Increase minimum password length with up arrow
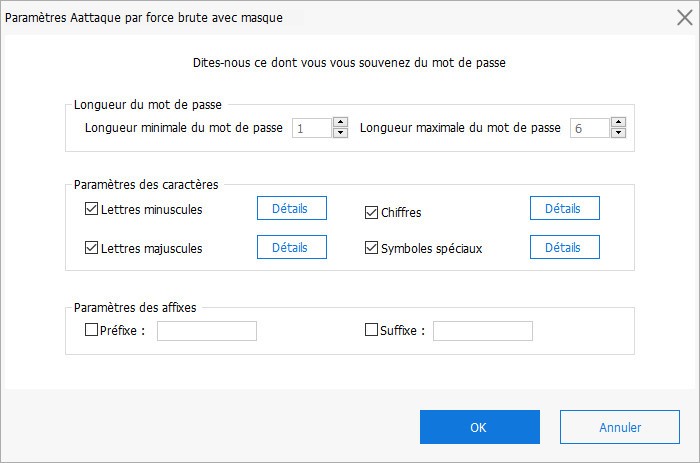Image resolution: width=700 pixels, height=463 pixels. point(340,122)
